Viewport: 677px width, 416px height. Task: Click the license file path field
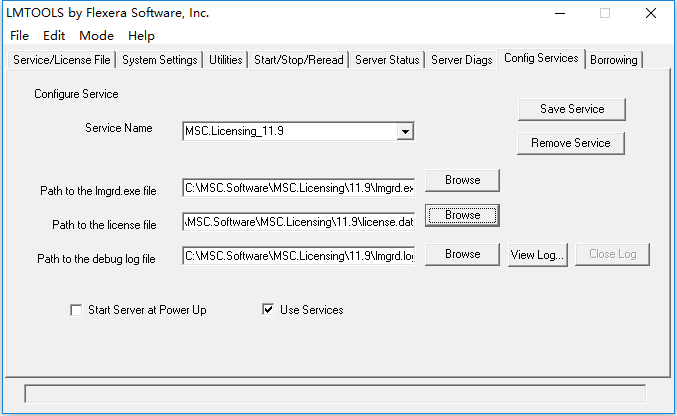298,222
